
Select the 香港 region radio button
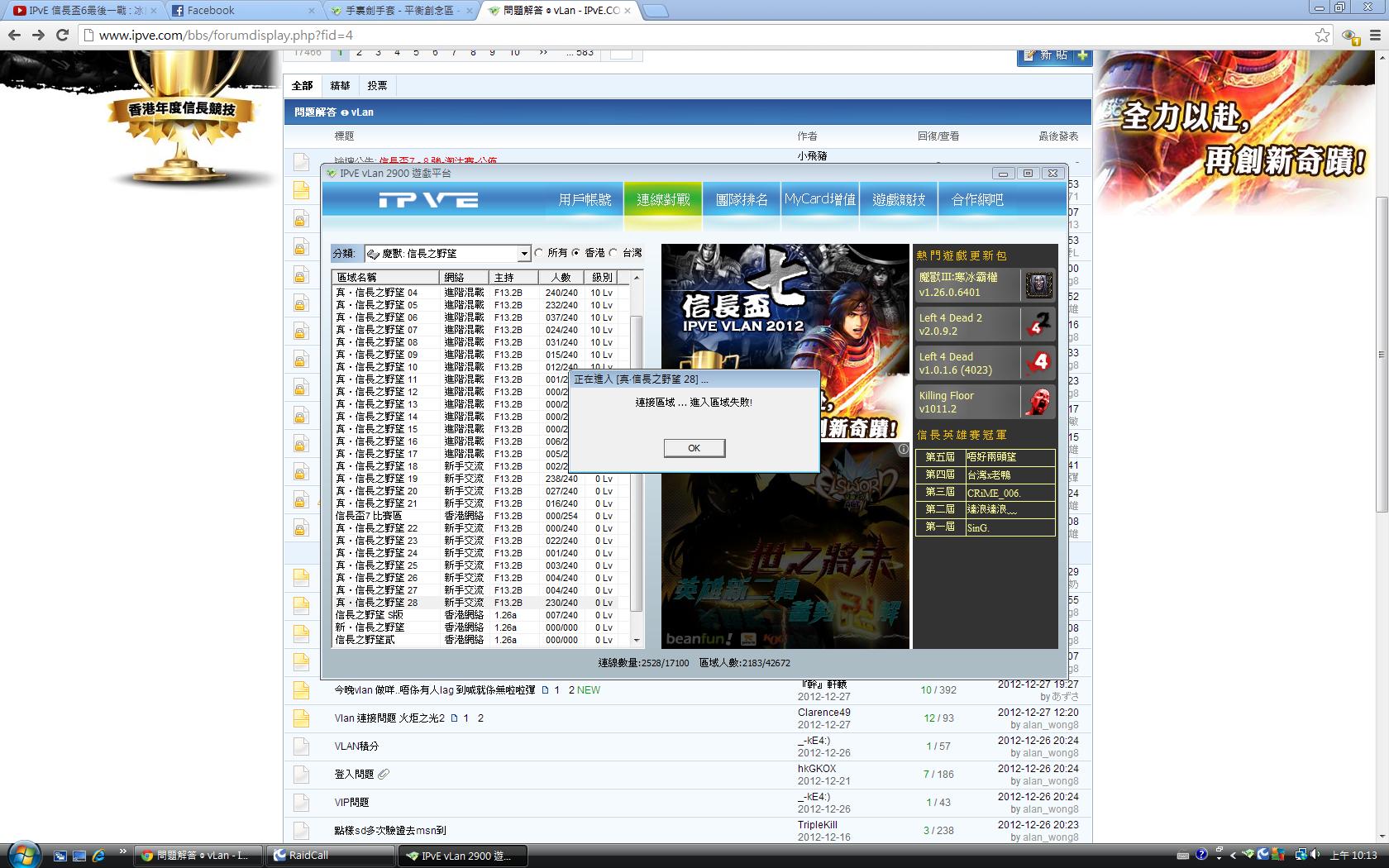576,253
